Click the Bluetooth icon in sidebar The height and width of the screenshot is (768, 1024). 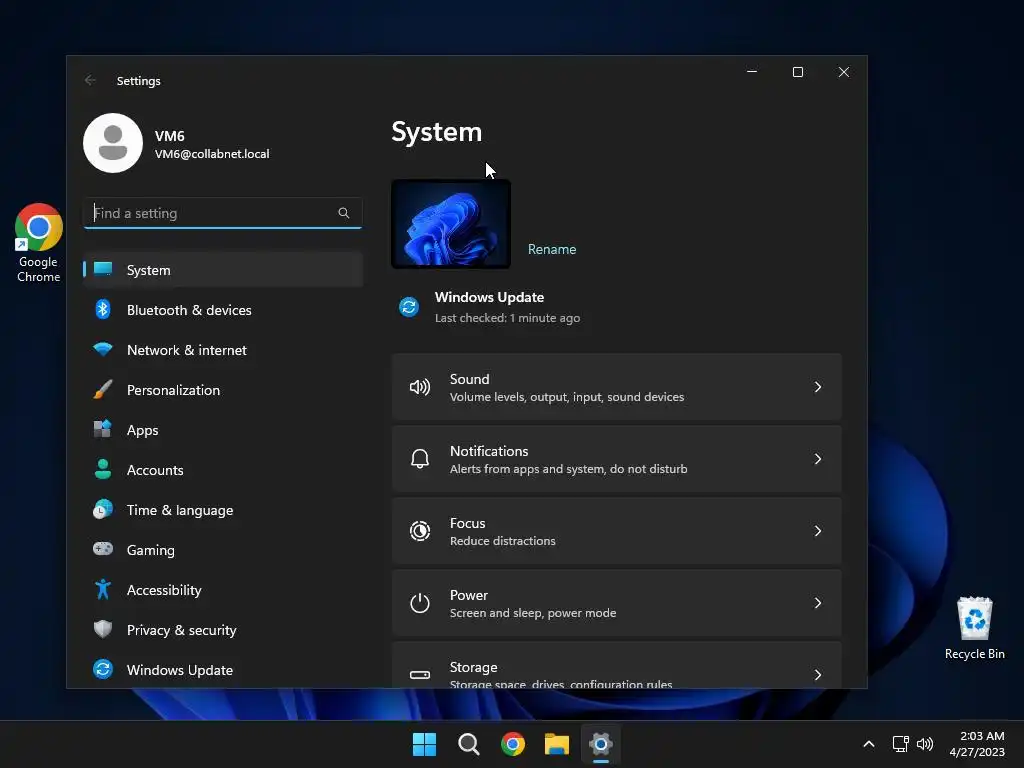103,310
